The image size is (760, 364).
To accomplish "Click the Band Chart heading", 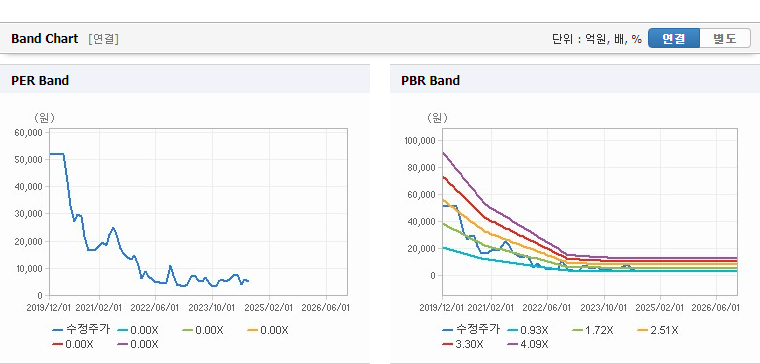I will (45, 39).
